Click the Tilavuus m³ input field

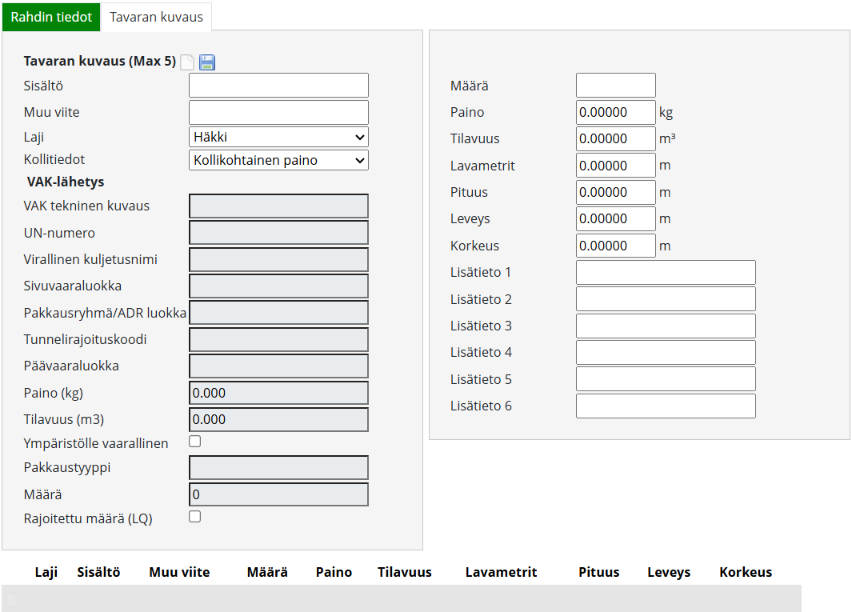pos(615,139)
